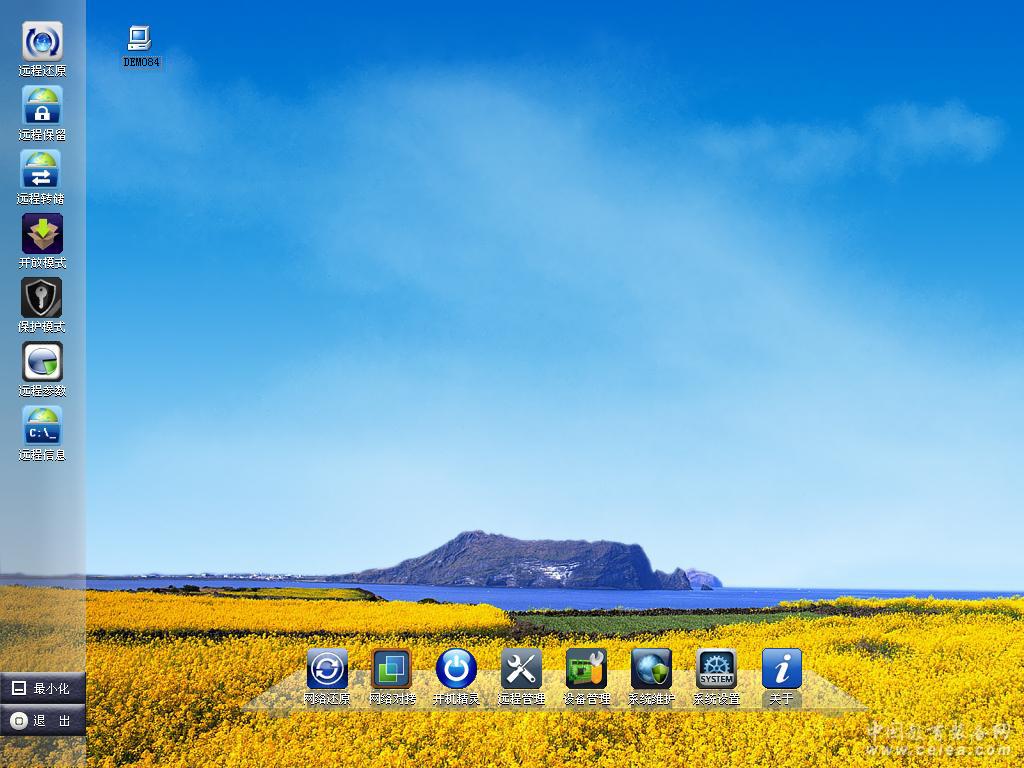Click the 远程保留 padlock icon

coord(42,106)
